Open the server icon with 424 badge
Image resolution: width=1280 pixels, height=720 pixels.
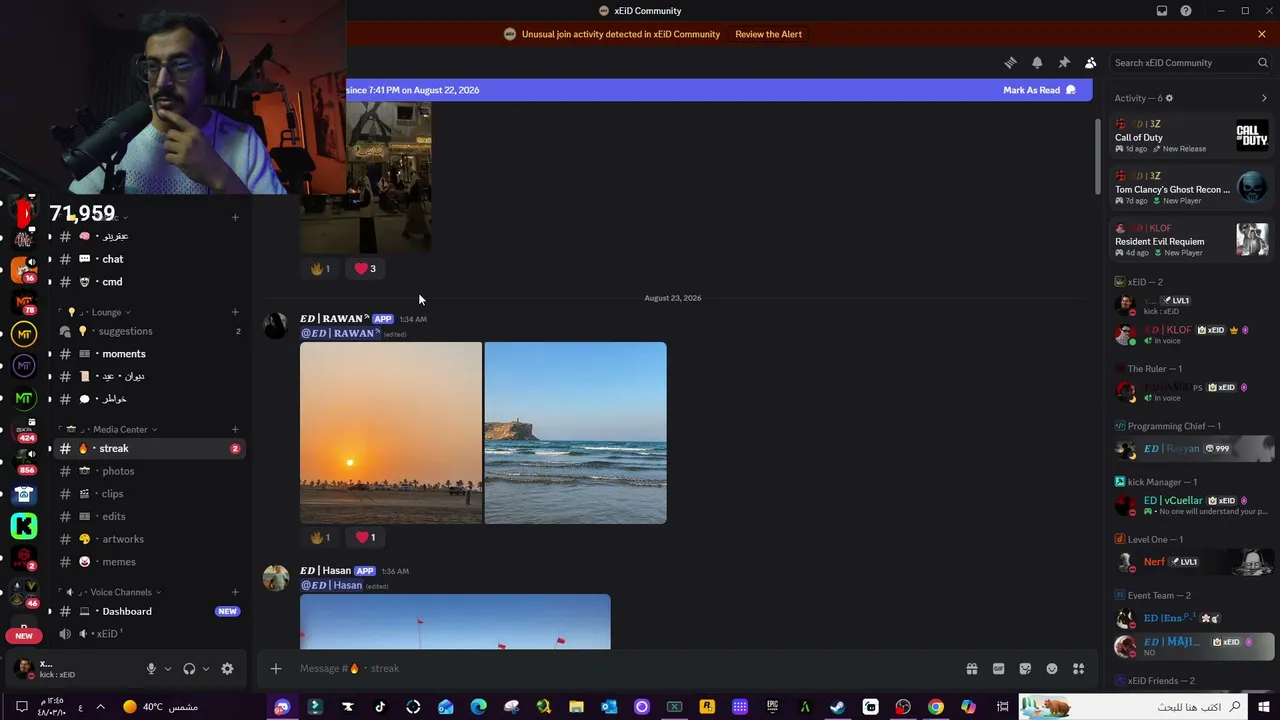[x=24, y=430]
